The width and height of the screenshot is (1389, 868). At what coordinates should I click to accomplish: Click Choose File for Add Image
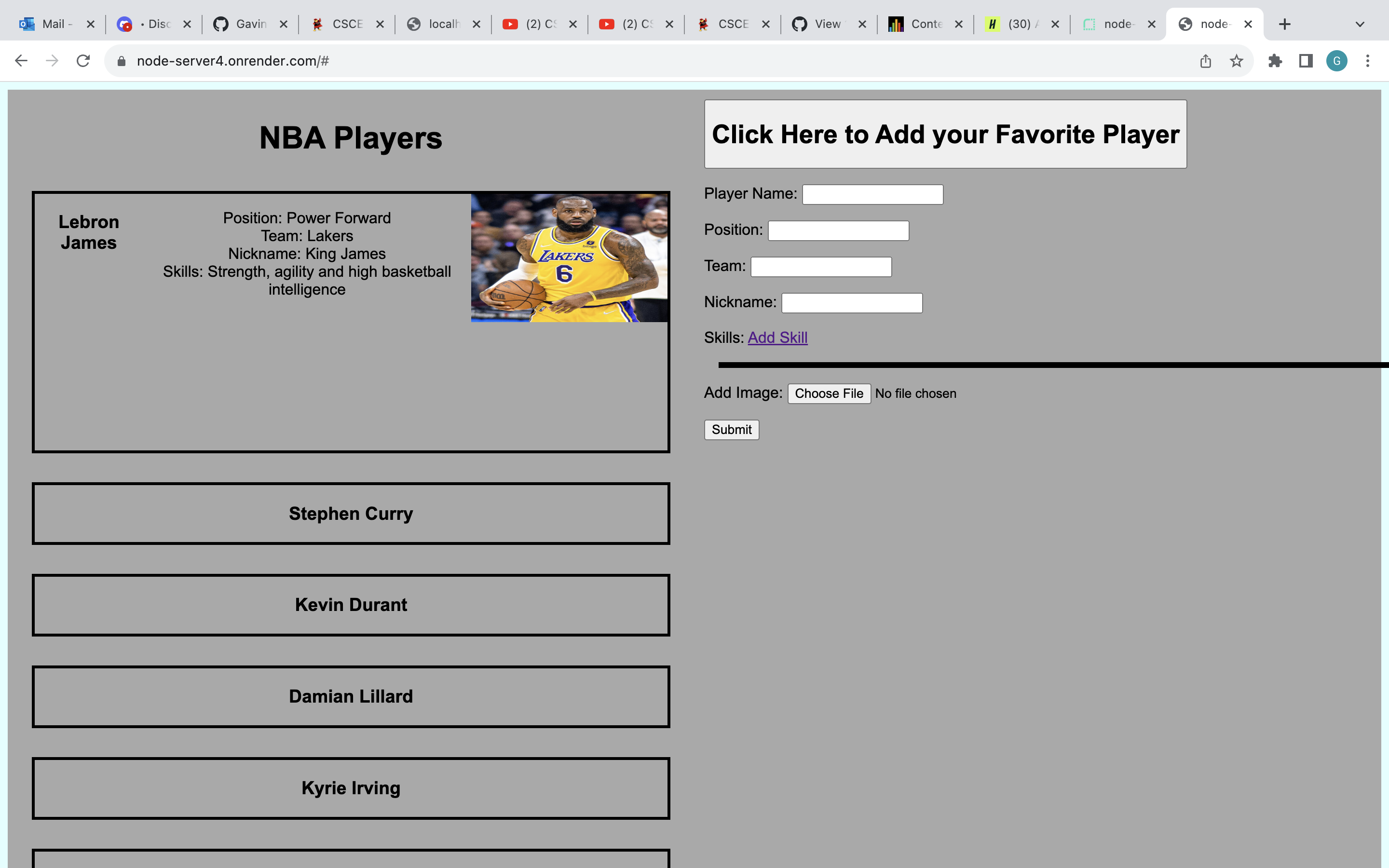(x=829, y=393)
